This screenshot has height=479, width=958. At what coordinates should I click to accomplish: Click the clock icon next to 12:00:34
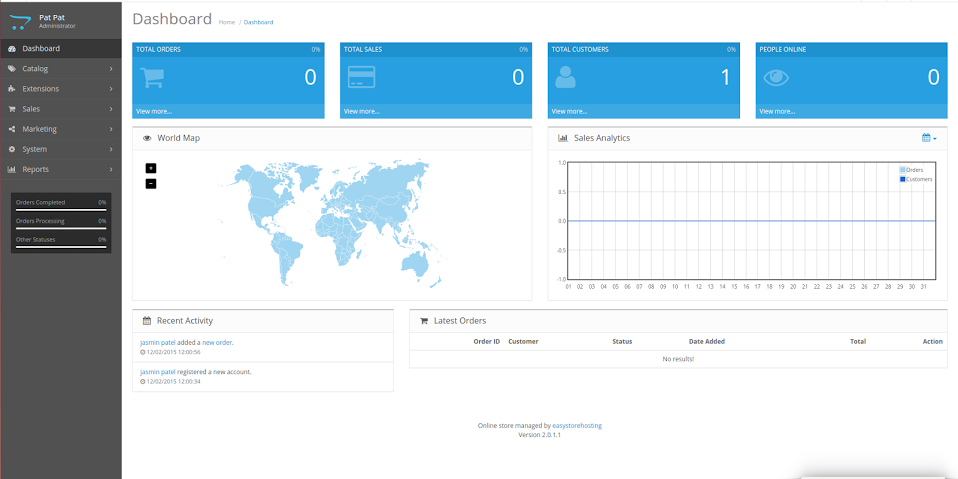point(142,382)
